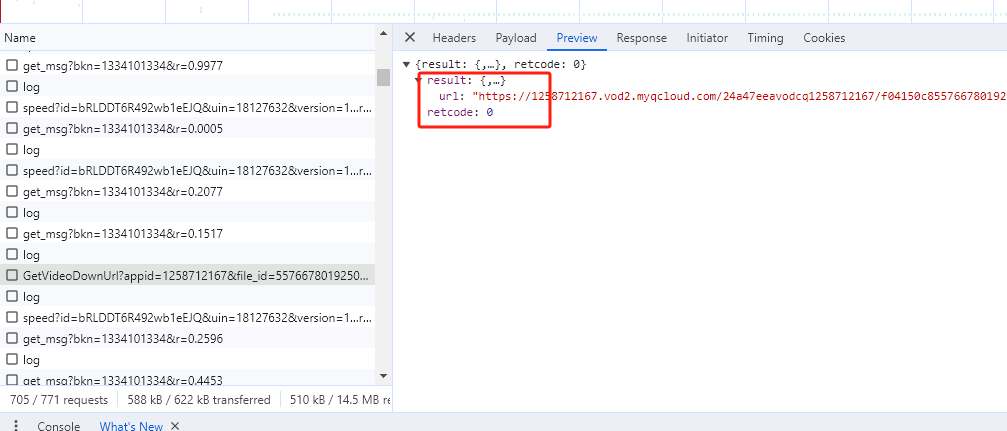Click the 510 kB / 14.5 MB status text

pos(340,400)
